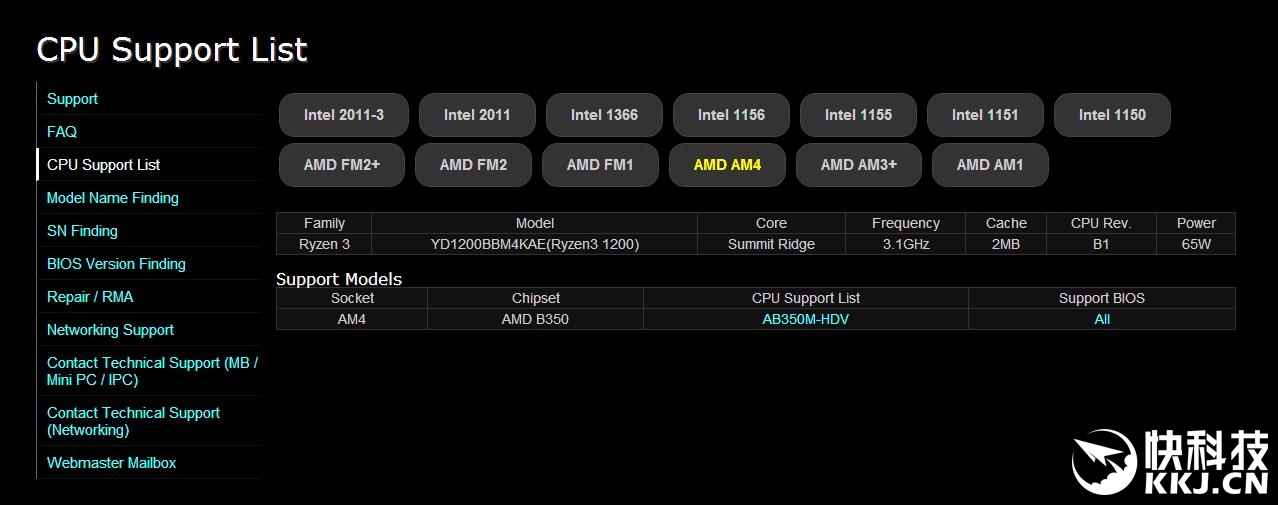Click the Frequency column header
Screen dimensions: 1278x505
pyautogui.click(x=905, y=223)
